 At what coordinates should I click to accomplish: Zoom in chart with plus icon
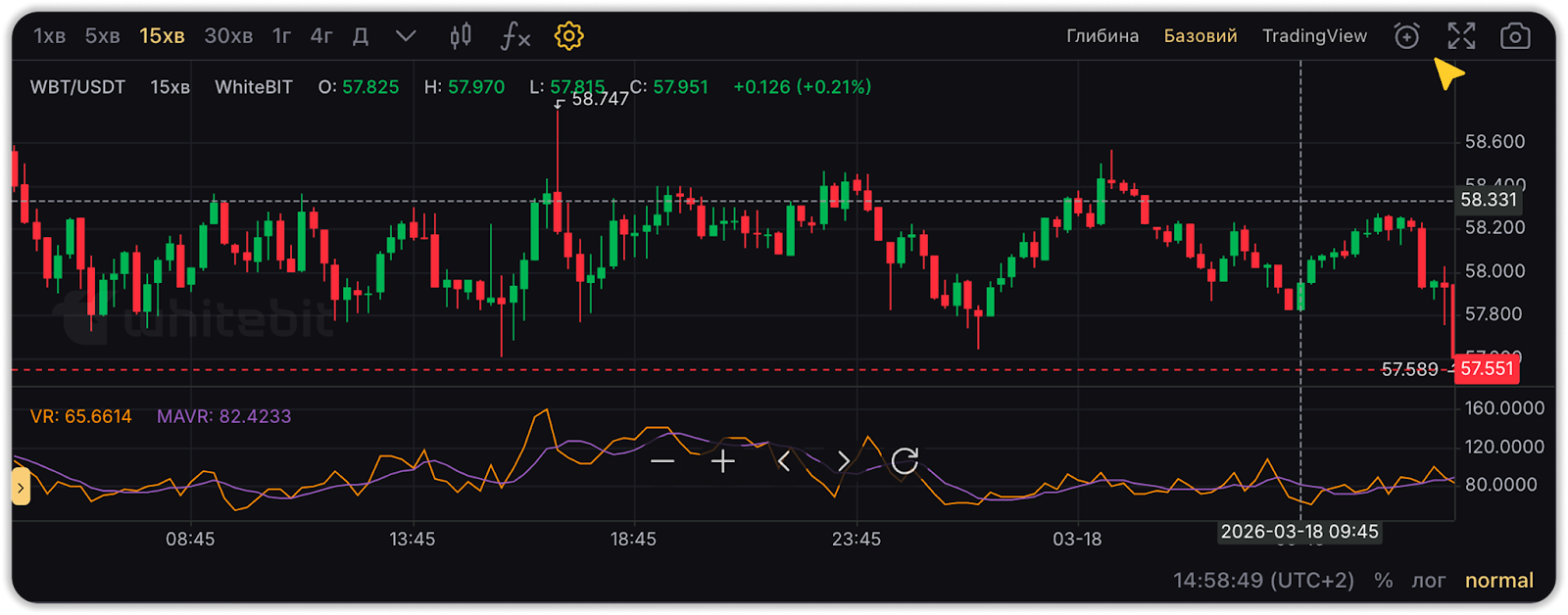pos(723,461)
